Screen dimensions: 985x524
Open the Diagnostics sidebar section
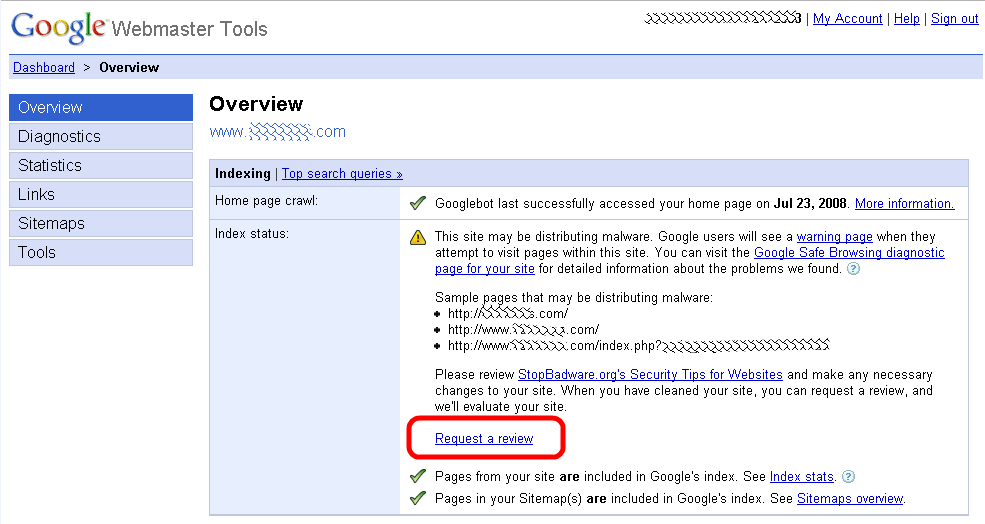pos(101,136)
